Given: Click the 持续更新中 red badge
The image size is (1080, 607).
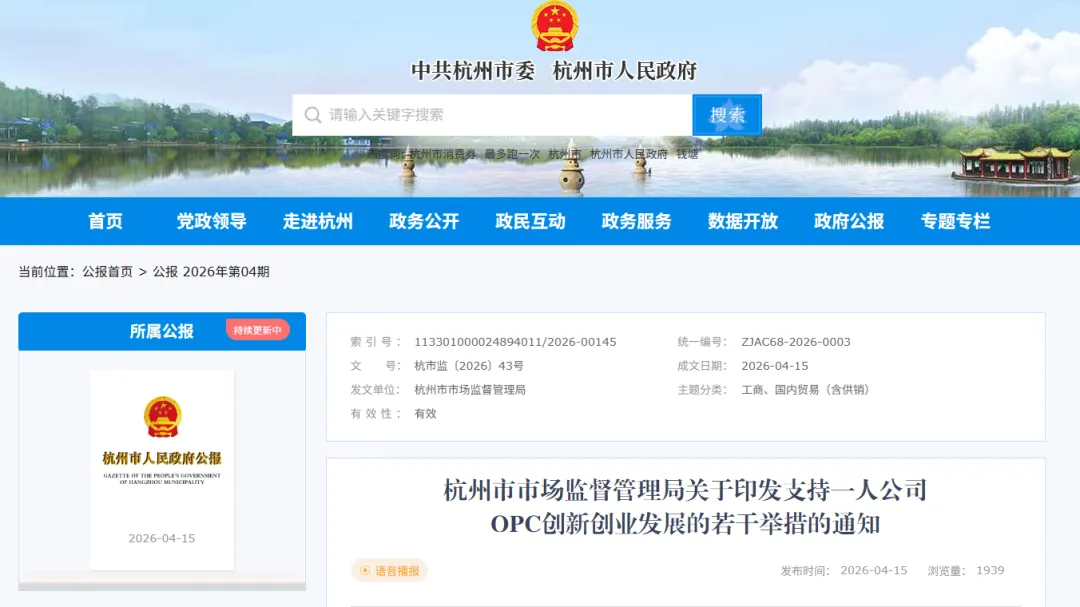Looking at the screenshot, I should click(x=258, y=330).
